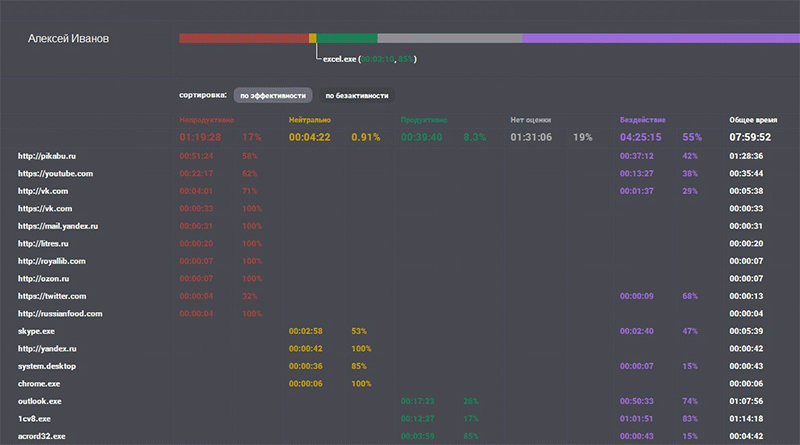Screen dimensions: 800x445
Task: Click the skype.exe application row
Action: 400,331
